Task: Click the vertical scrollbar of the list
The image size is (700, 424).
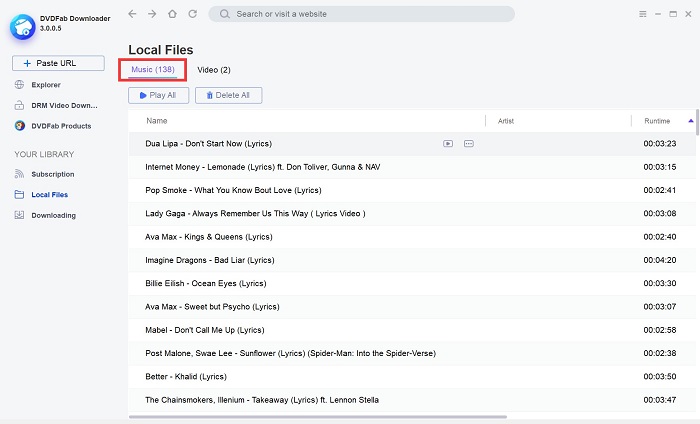Action: click(697, 122)
